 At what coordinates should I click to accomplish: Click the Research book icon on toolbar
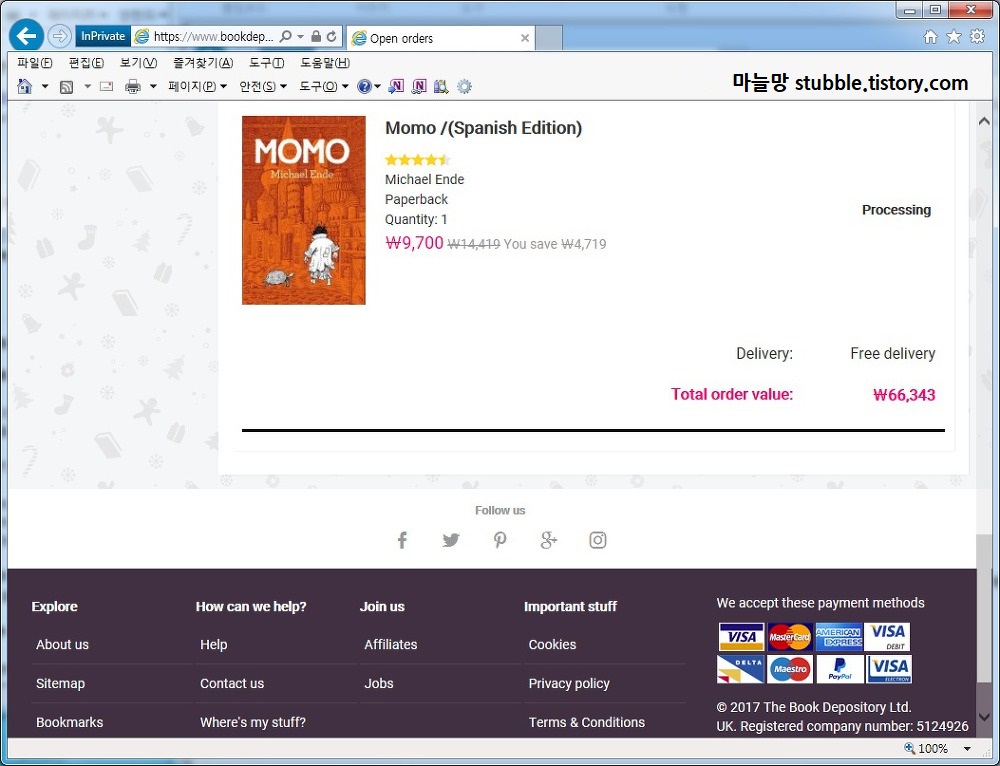[441, 86]
